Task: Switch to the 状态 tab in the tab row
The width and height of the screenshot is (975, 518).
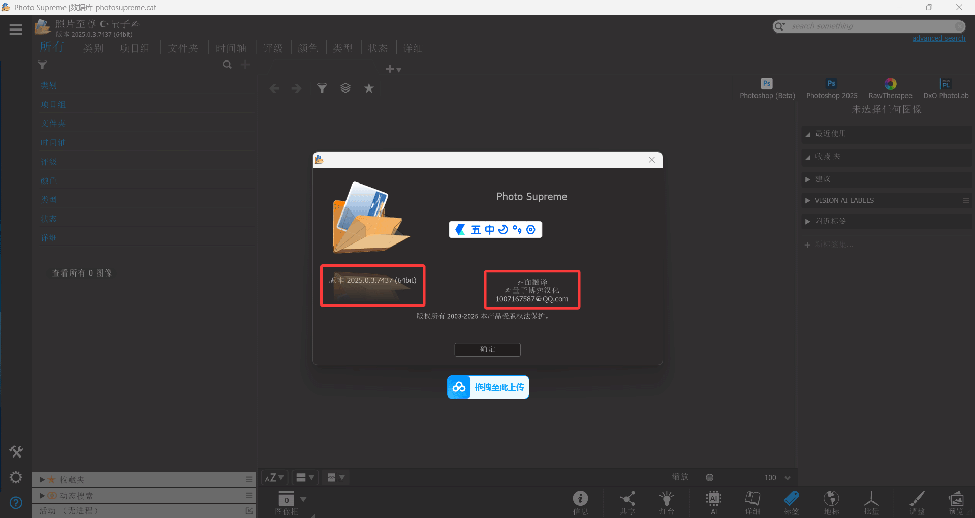Action: click(x=377, y=48)
